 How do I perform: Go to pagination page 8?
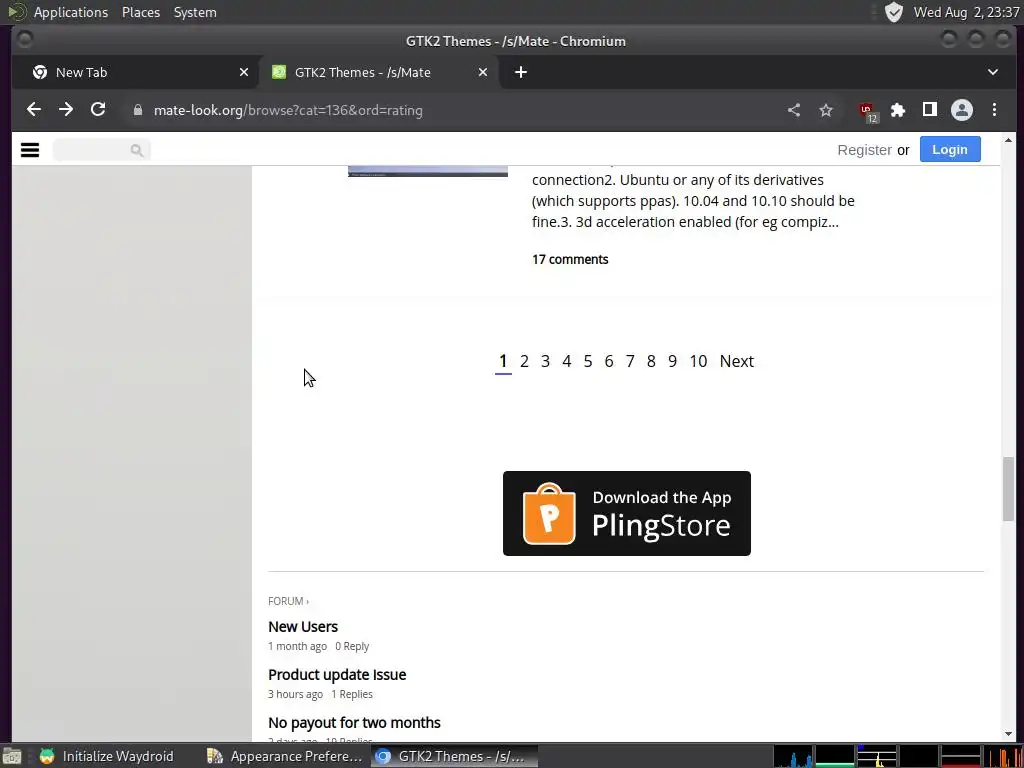(651, 361)
